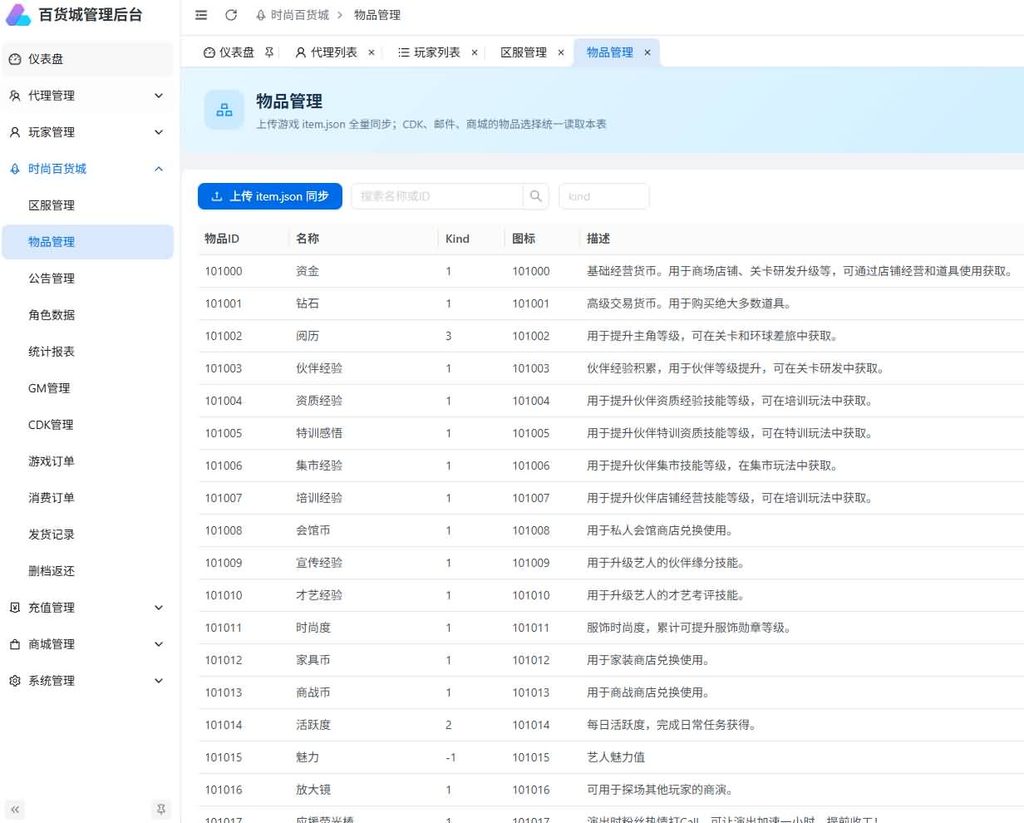The image size is (1024, 823).
Task: Click the 阅历 item name cell
Action: coord(308,336)
